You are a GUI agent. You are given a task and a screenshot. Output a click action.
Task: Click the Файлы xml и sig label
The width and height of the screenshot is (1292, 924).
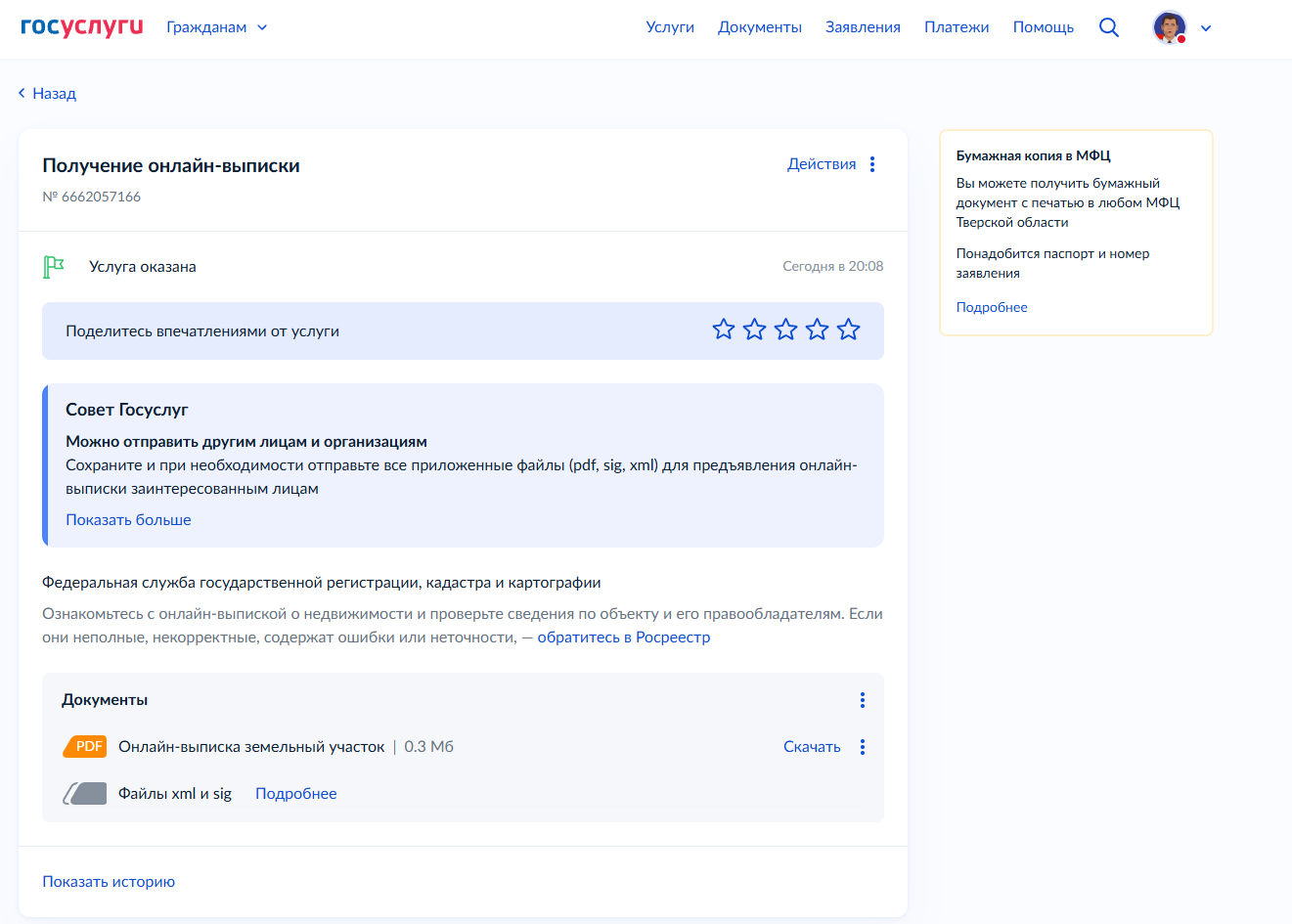click(x=175, y=794)
